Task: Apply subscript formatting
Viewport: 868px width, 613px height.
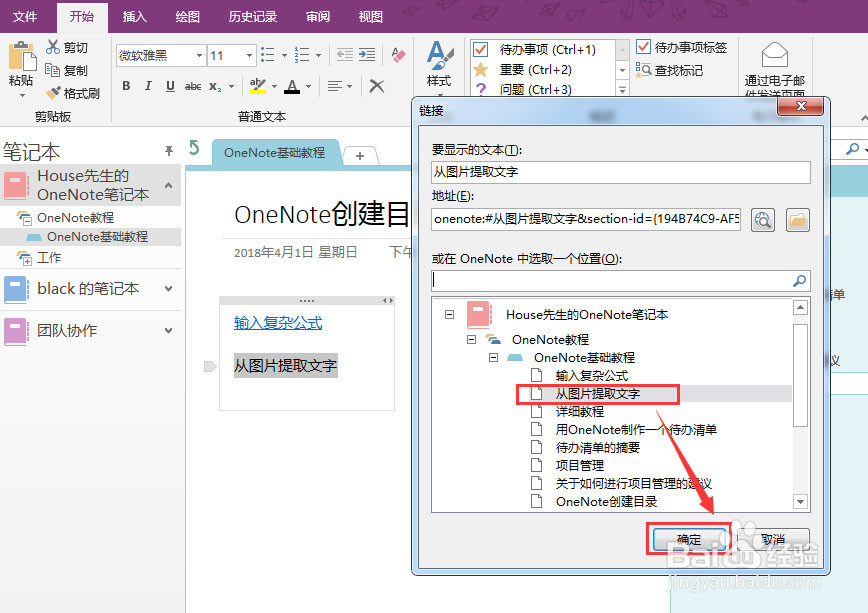Action: [x=215, y=86]
